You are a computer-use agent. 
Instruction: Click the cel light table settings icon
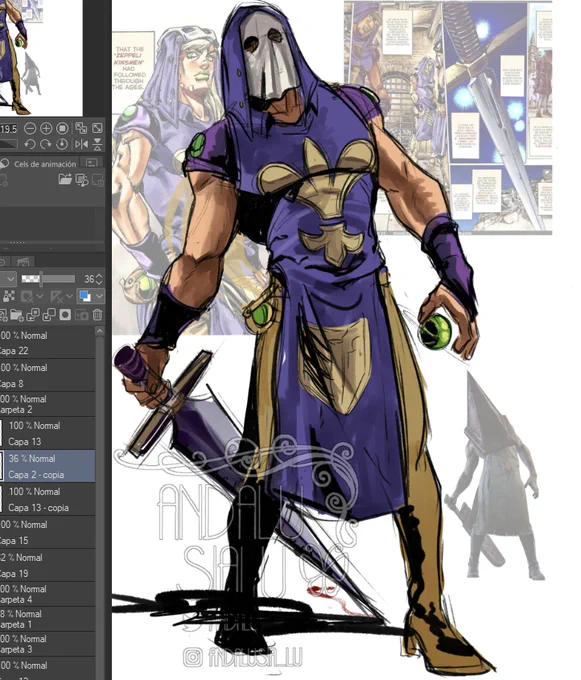pyautogui.click(x=82, y=180)
